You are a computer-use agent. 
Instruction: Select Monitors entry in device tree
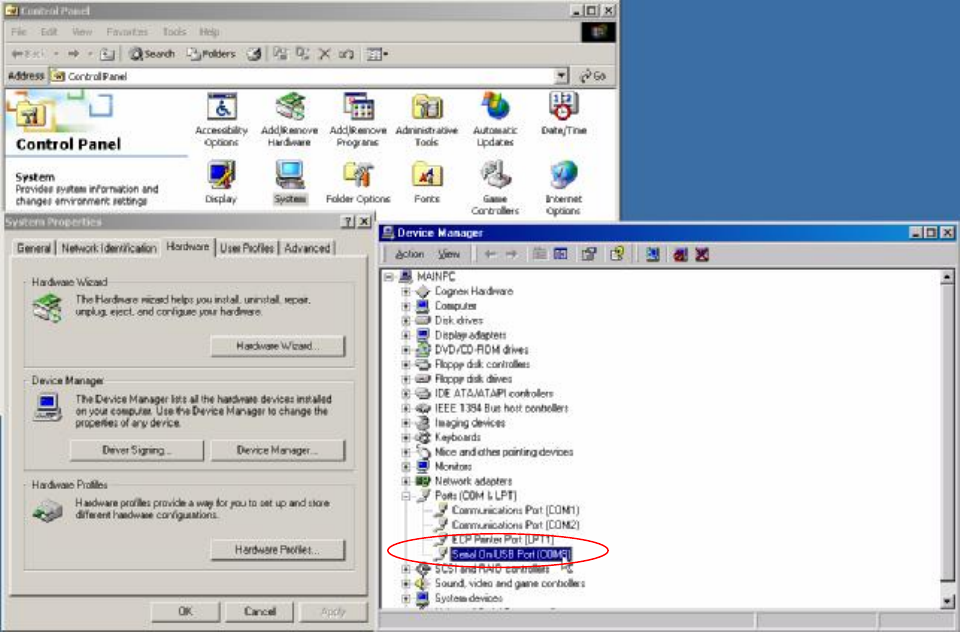(x=453, y=467)
